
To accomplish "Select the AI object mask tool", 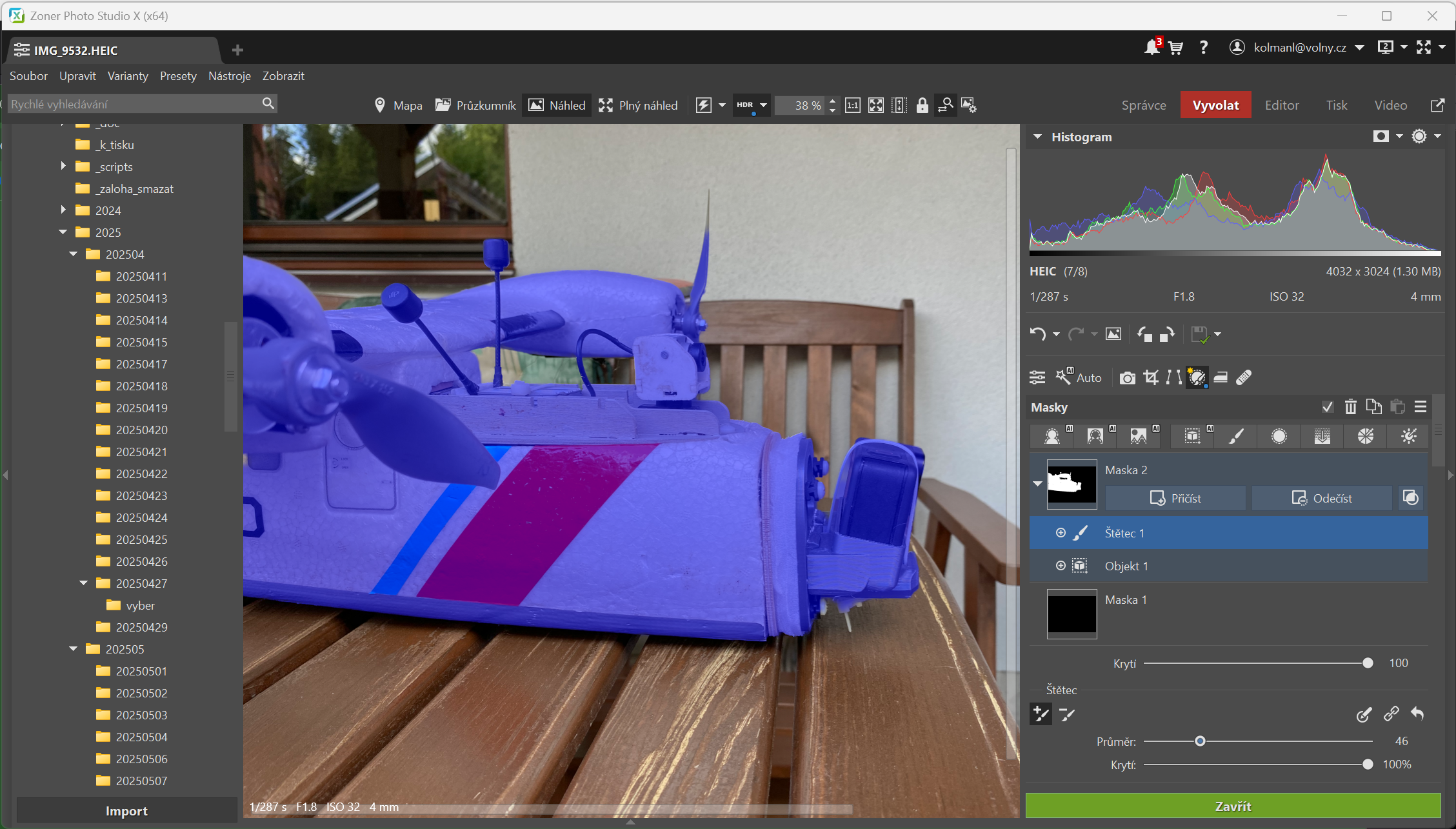I will [x=1193, y=437].
